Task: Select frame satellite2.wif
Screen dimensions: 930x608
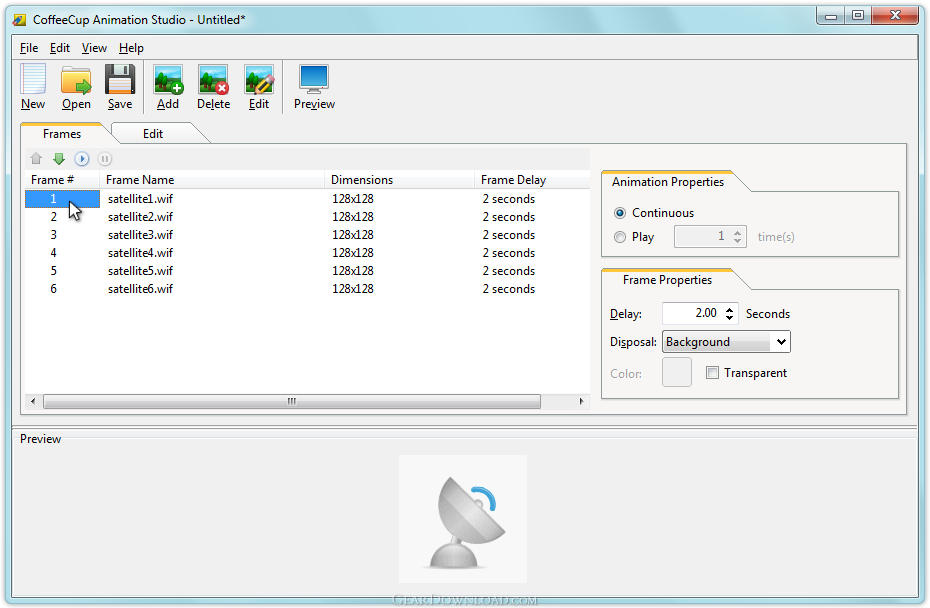Action: coord(140,217)
